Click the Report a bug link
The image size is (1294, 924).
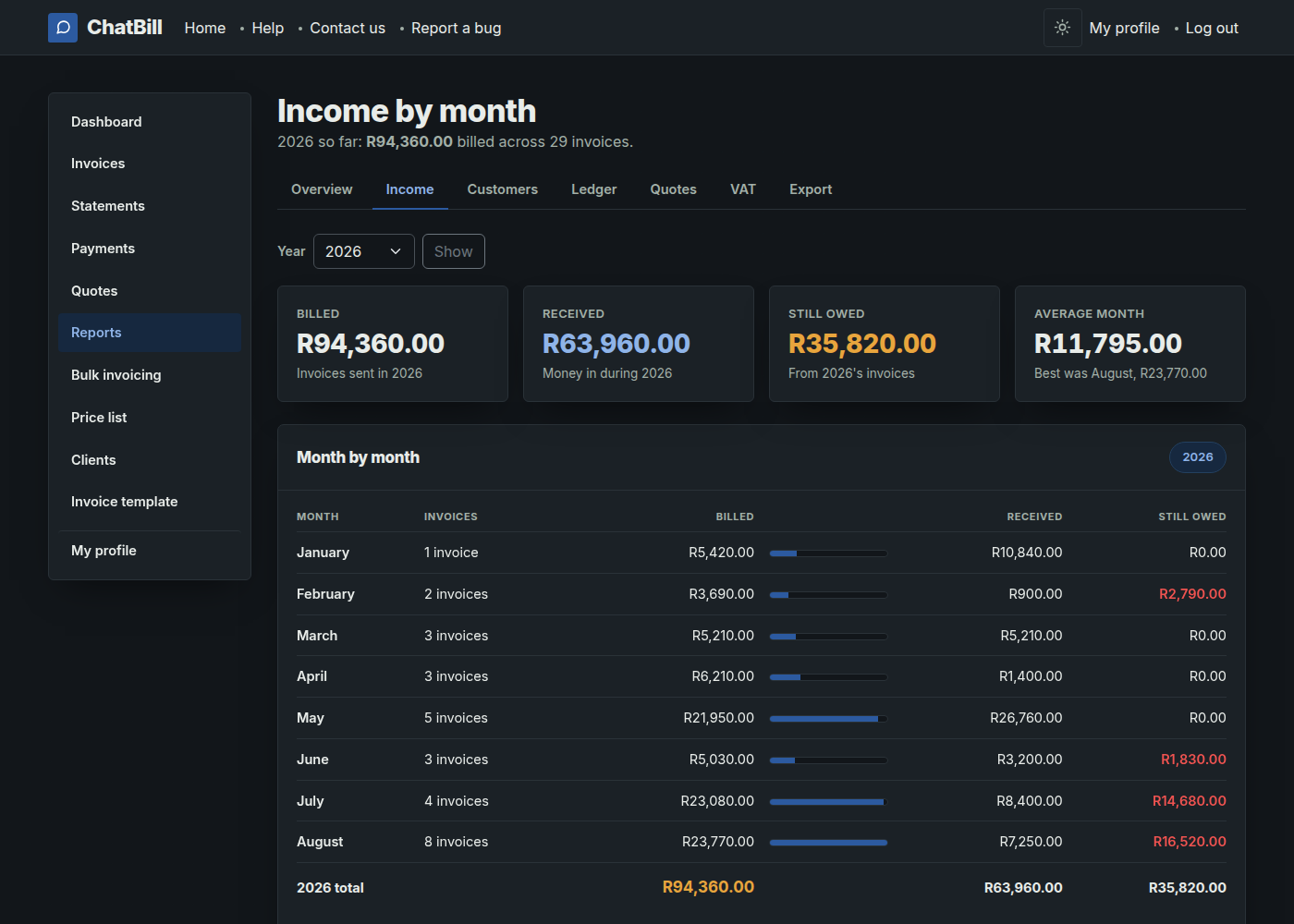click(457, 28)
